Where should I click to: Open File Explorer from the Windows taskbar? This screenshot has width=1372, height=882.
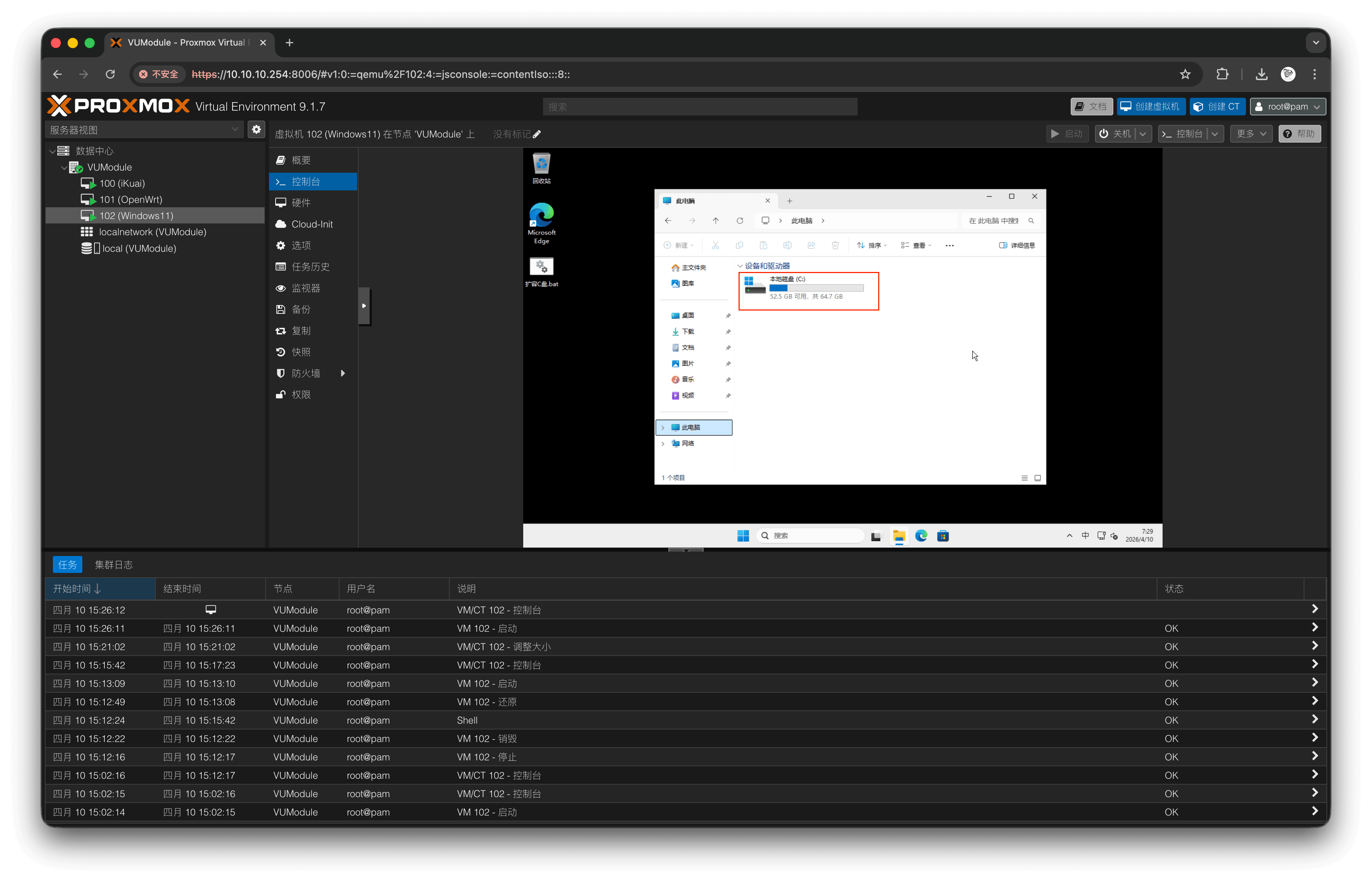tap(898, 535)
